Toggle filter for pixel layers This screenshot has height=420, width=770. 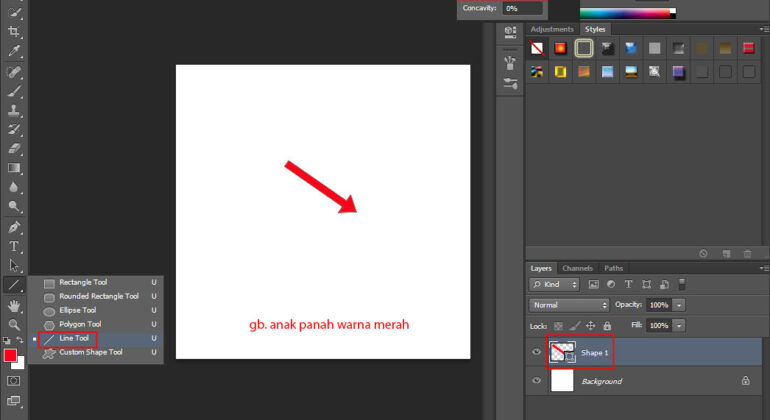pyautogui.click(x=594, y=284)
